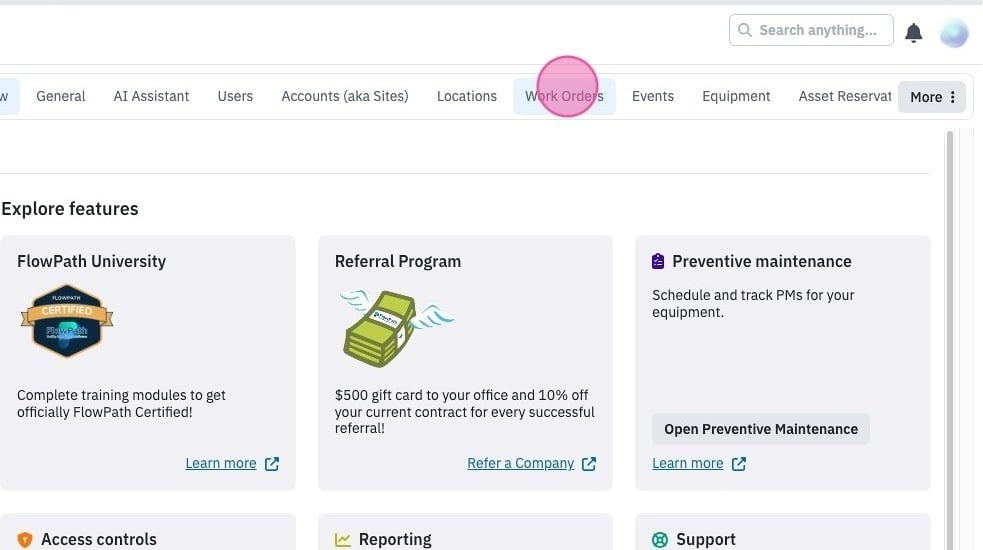
Task: Click the Access controls shield icon
Action: tap(24, 539)
